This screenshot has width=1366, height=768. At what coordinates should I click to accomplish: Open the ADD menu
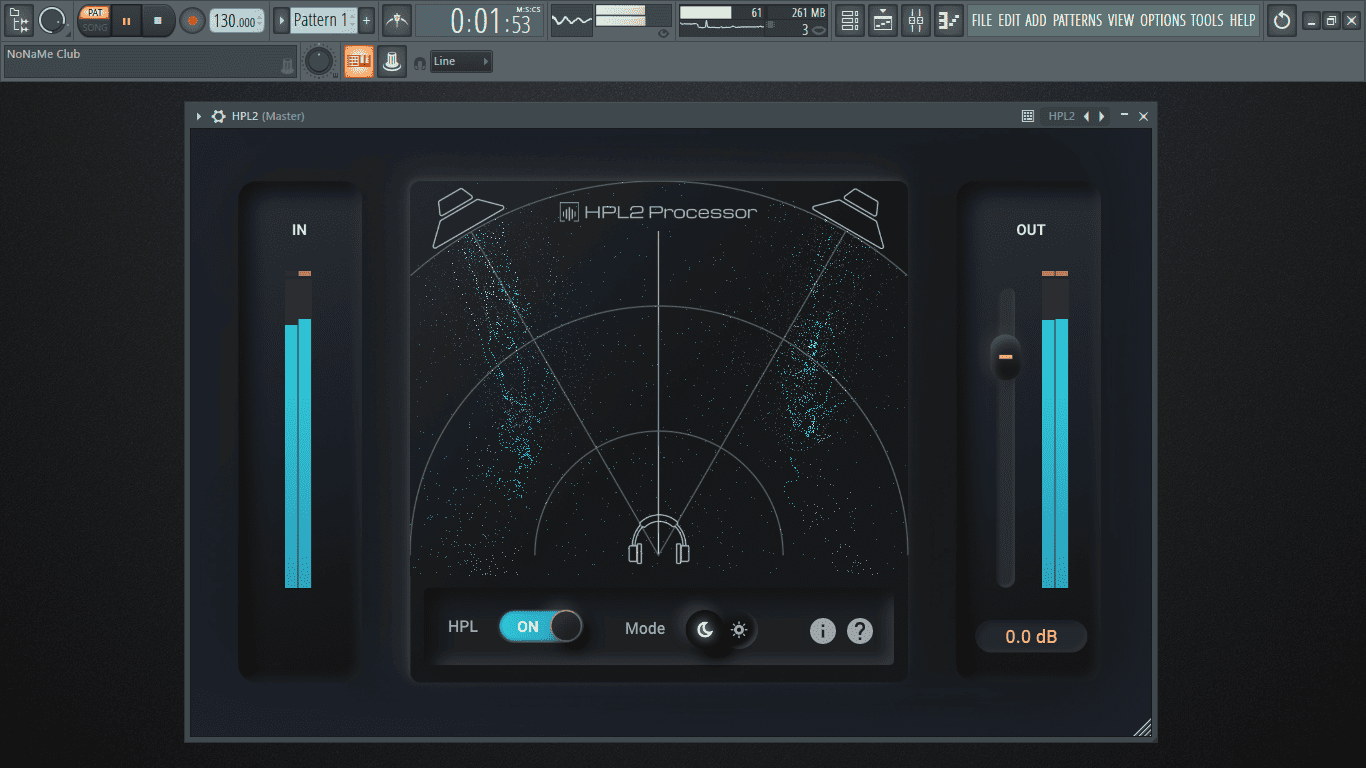[x=1036, y=20]
